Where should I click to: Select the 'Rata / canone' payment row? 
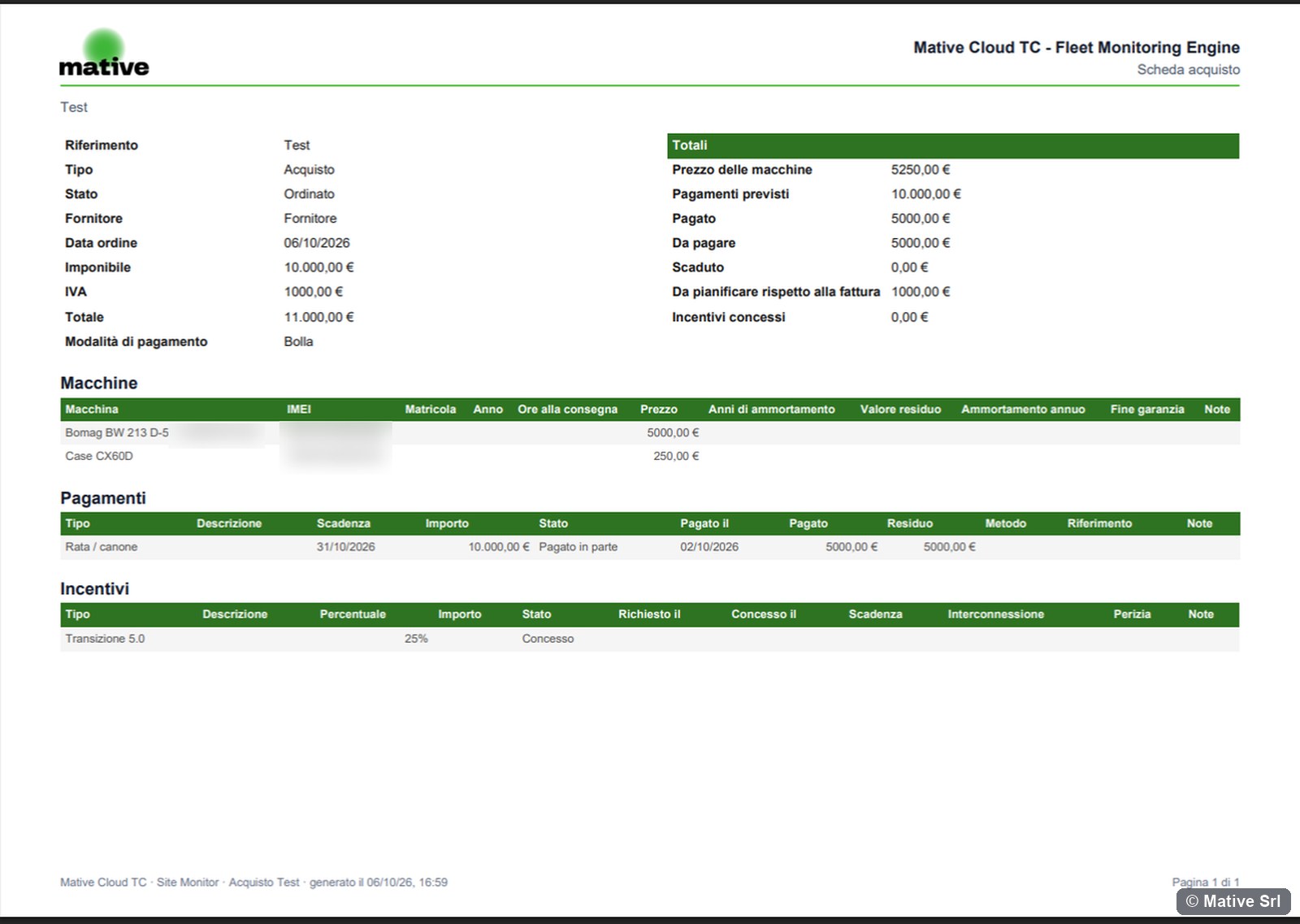click(650, 548)
